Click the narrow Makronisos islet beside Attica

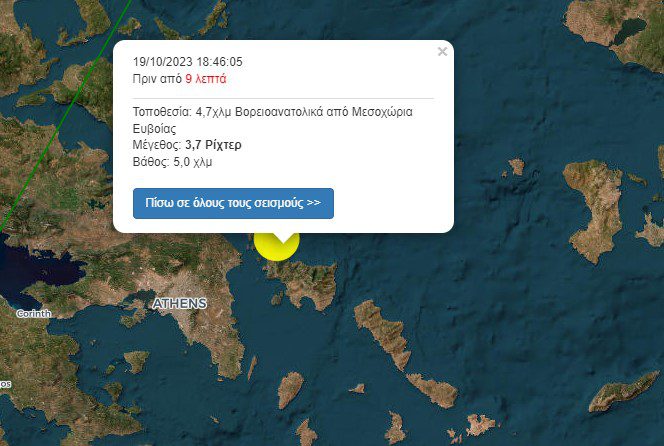[252, 367]
